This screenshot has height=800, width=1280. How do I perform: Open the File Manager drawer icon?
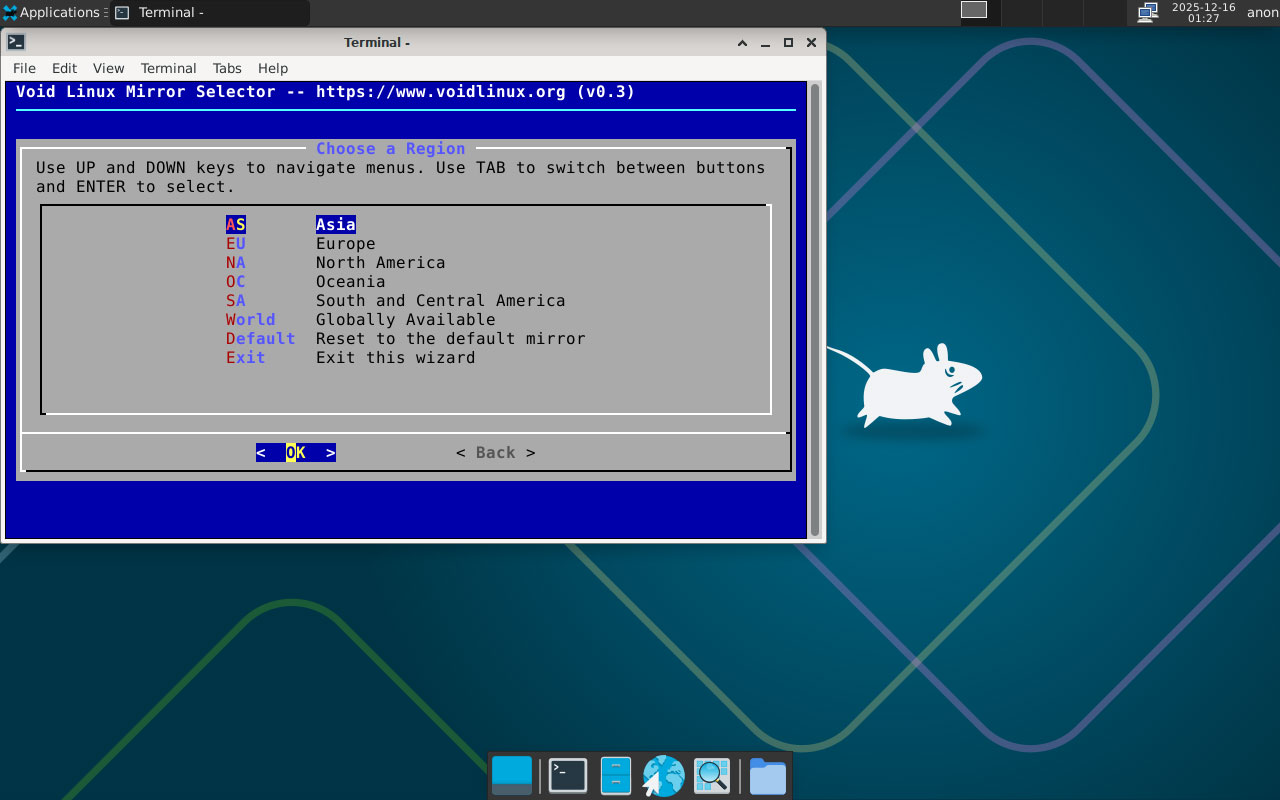(615, 776)
